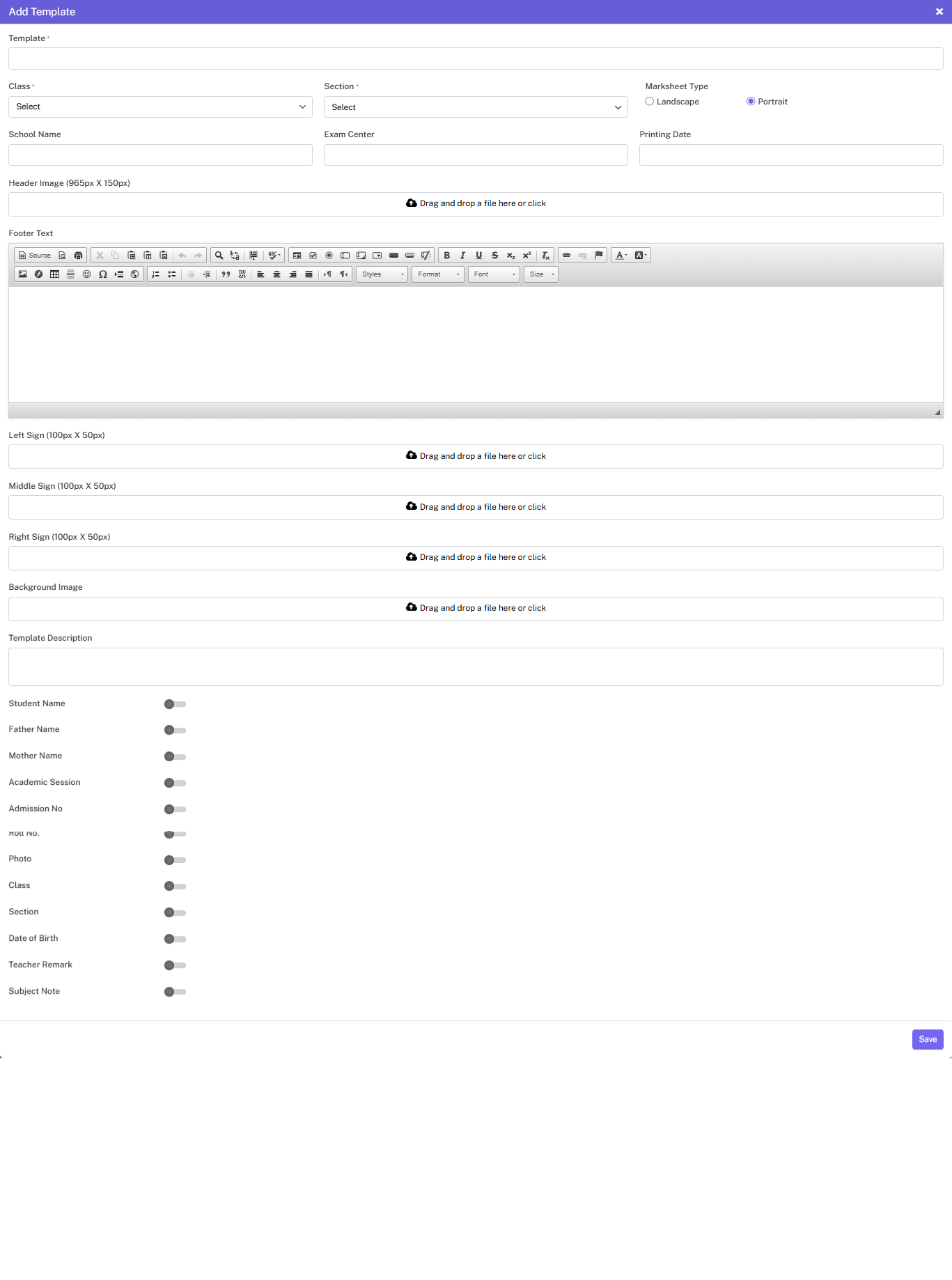The image size is (952, 1280).
Task: Open the special character (Omega) picker
Action: 103,274
